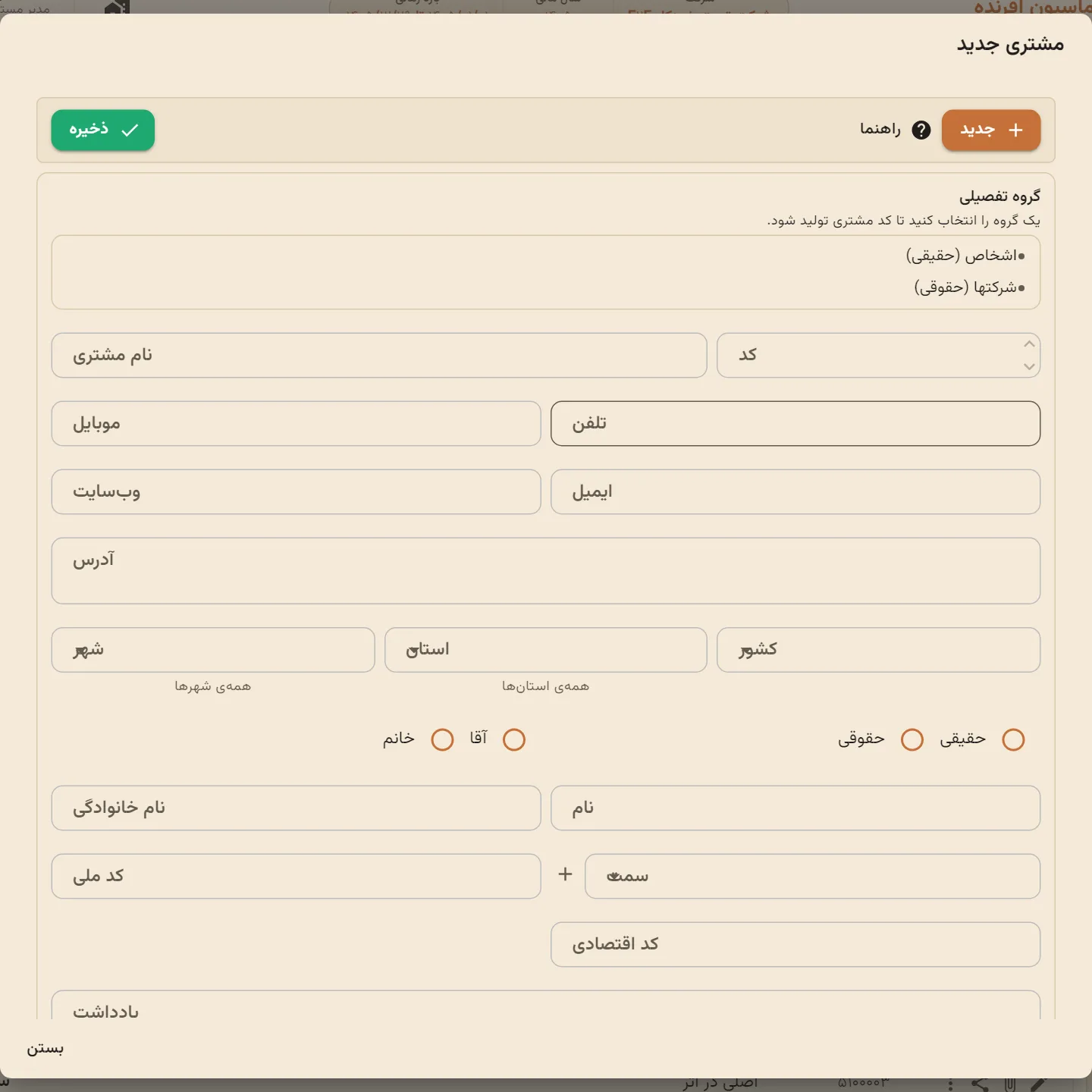Focus the وب‌سایت input field
The image size is (1092, 1092).
(x=296, y=491)
